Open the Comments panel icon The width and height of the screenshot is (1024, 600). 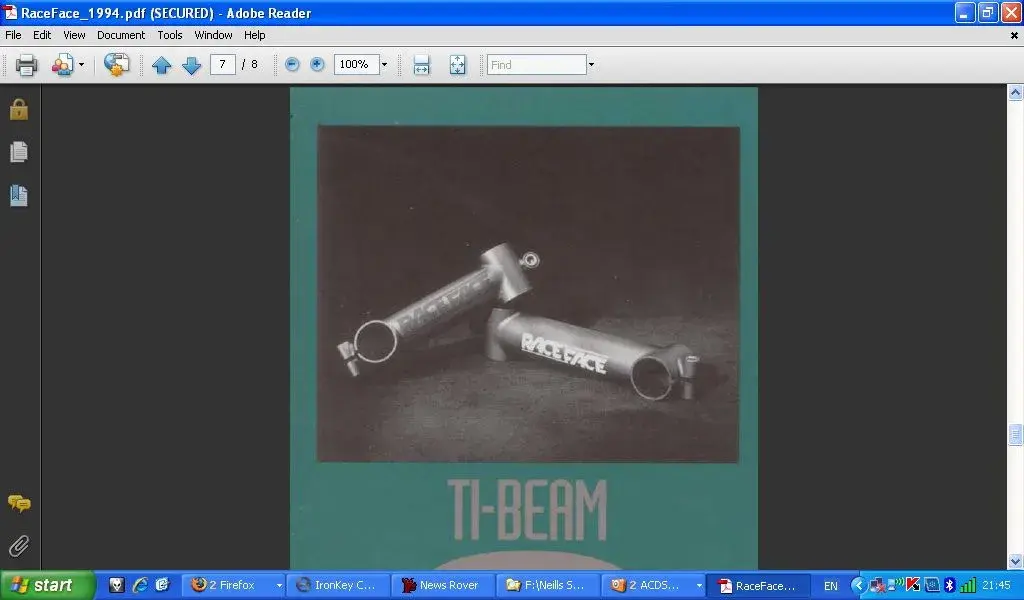click(19, 503)
